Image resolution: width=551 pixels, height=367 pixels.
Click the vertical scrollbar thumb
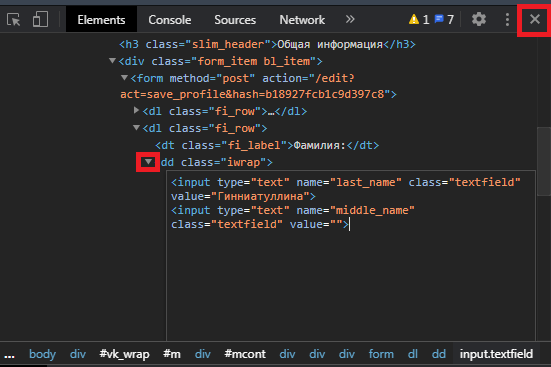(544, 161)
